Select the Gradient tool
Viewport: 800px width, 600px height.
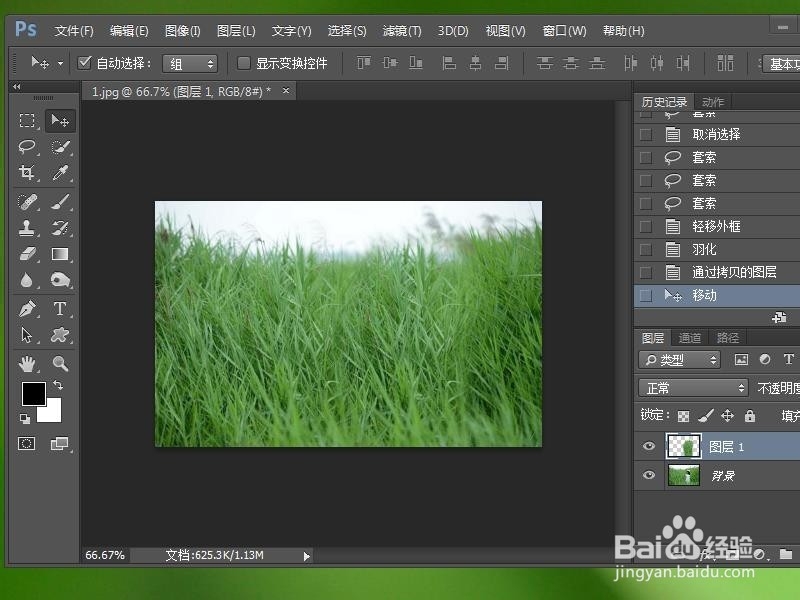pyautogui.click(x=60, y=254)
